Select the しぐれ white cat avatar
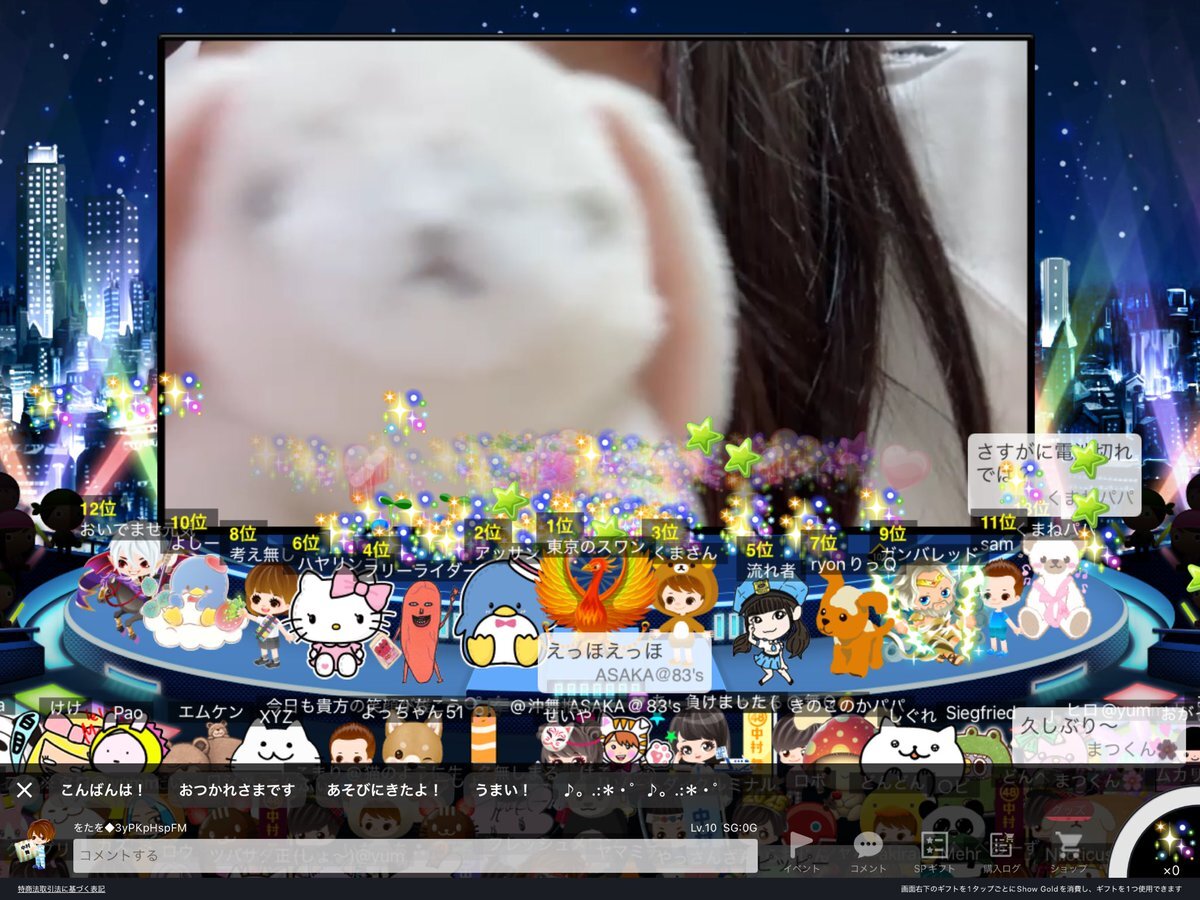The height and width of the screenshot is (900, 1200). [910, 746]
